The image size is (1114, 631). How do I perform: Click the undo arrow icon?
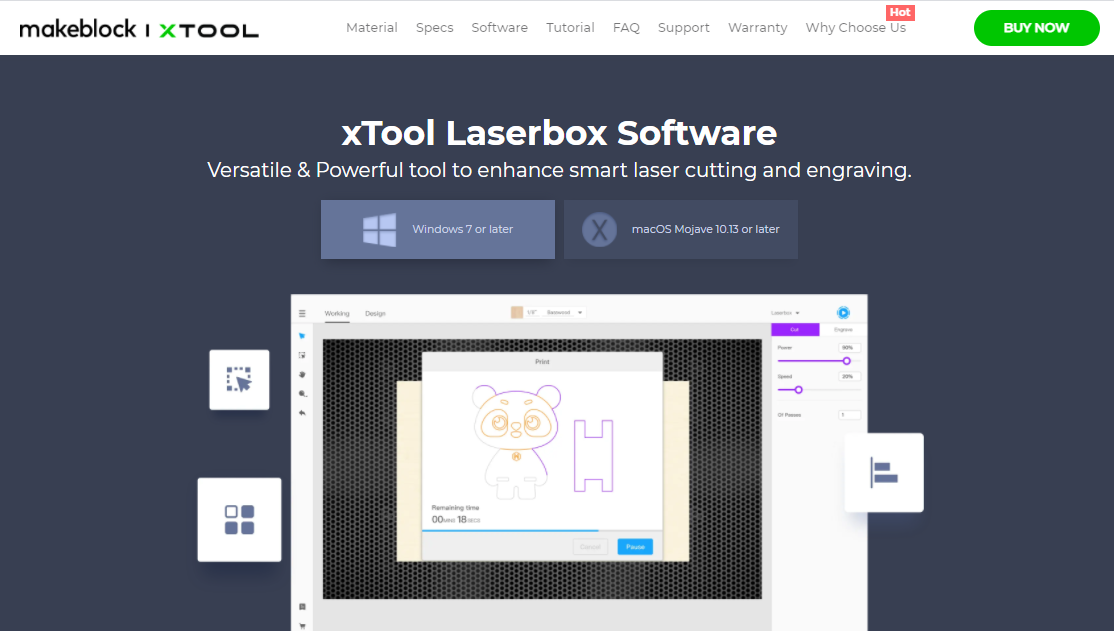[x=302, y=413]
